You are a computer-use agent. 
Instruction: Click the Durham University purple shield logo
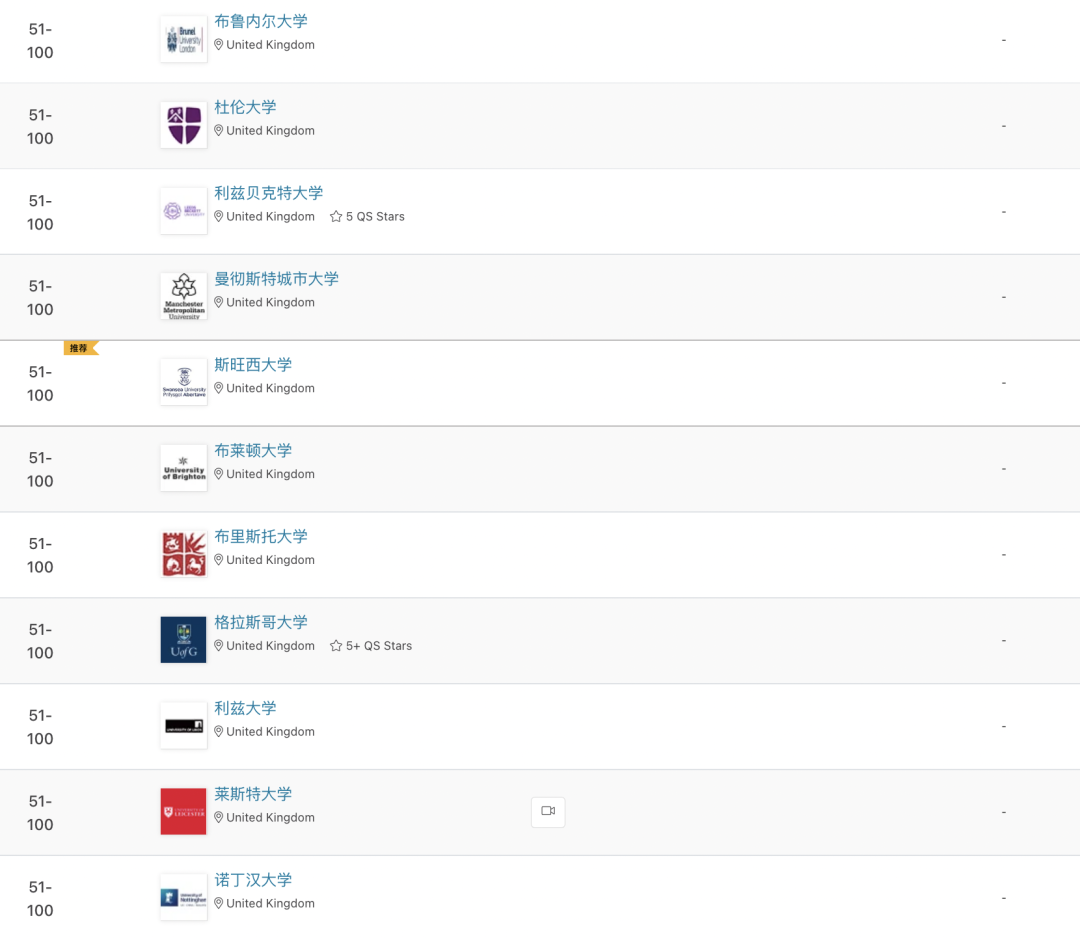(183, 125)
